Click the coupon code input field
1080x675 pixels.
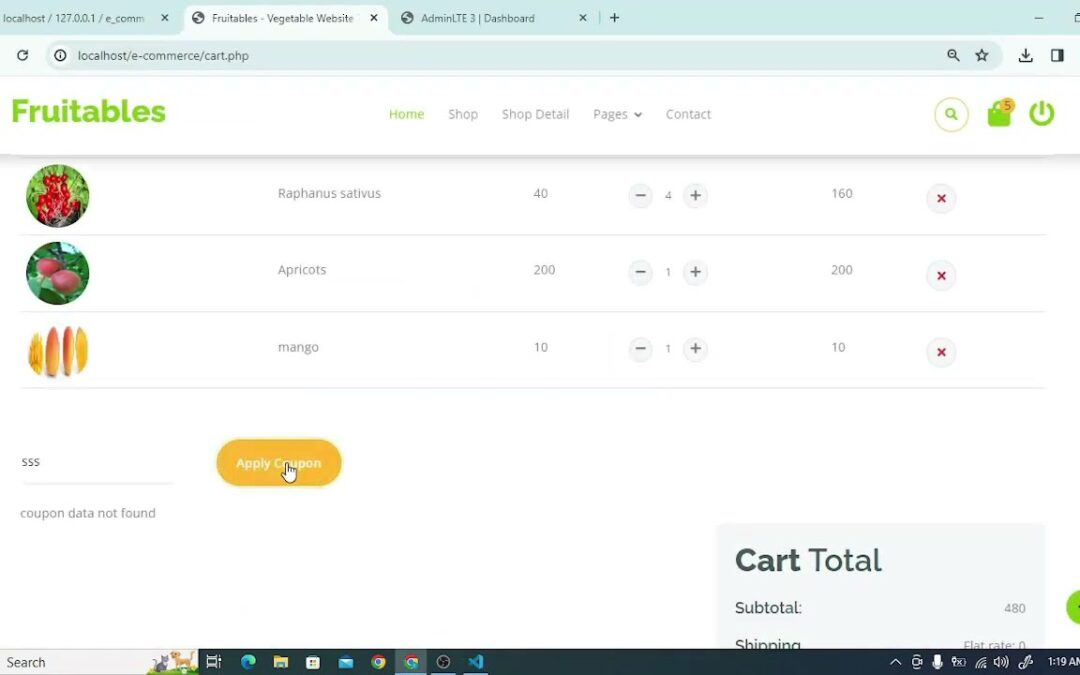[96, 462]
